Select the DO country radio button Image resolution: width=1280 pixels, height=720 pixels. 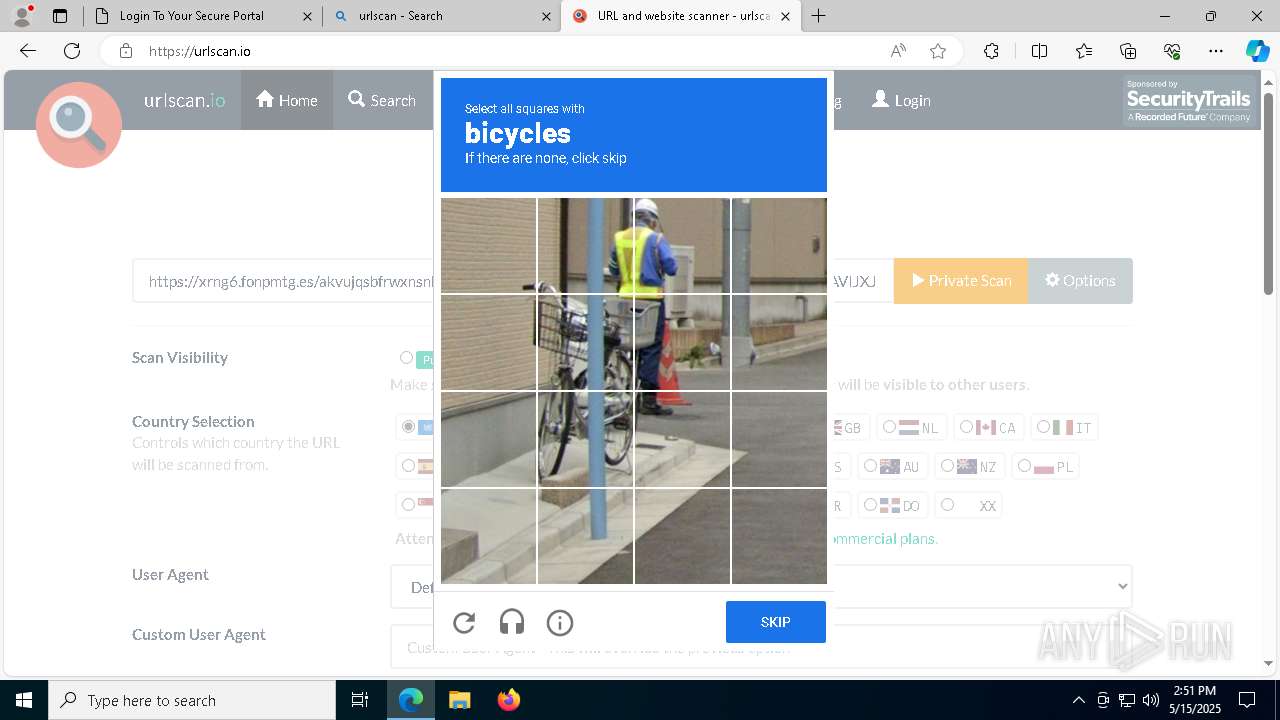(x=870, y=505)
